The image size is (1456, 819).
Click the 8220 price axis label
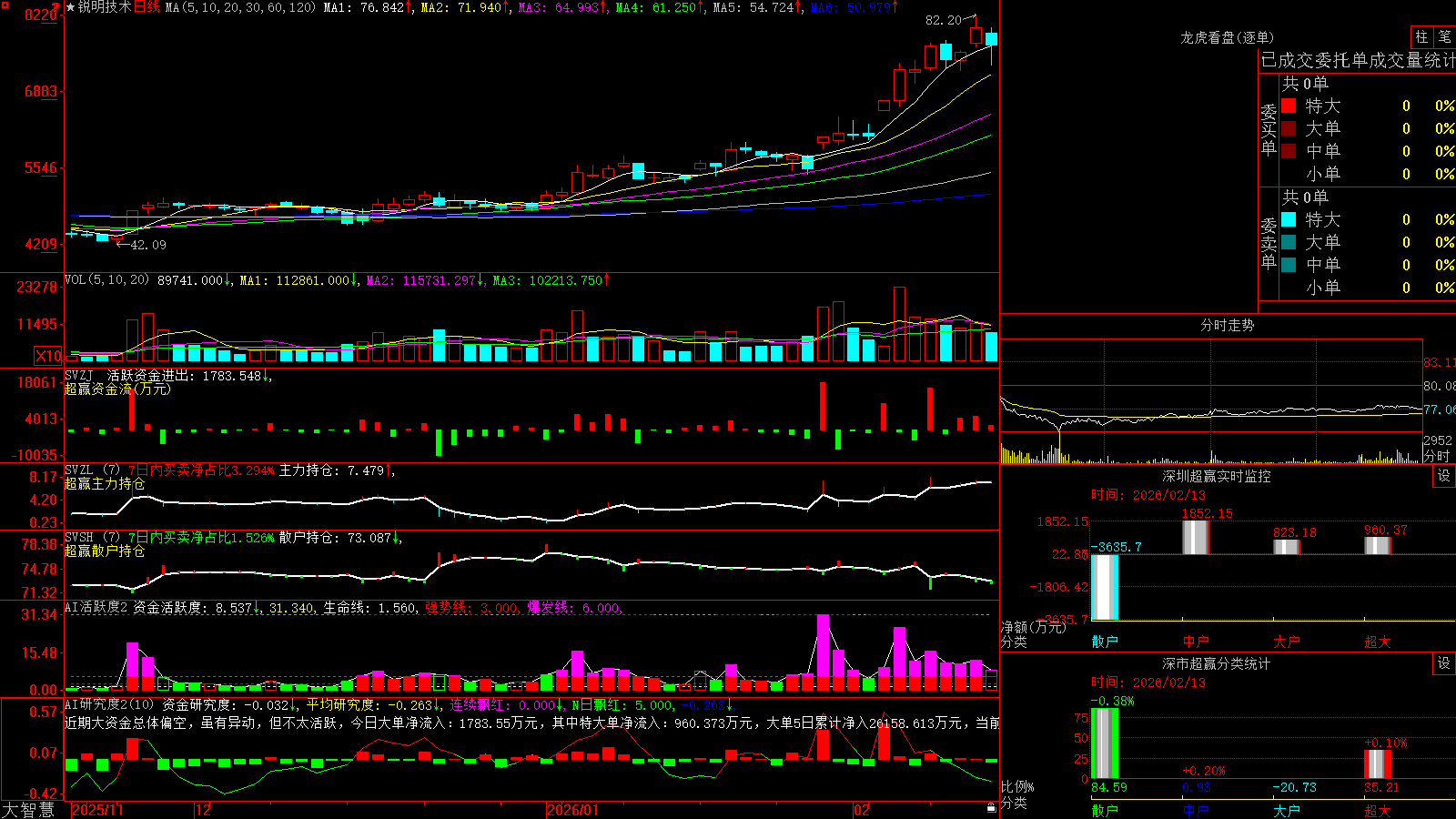[x=41, y=15]
